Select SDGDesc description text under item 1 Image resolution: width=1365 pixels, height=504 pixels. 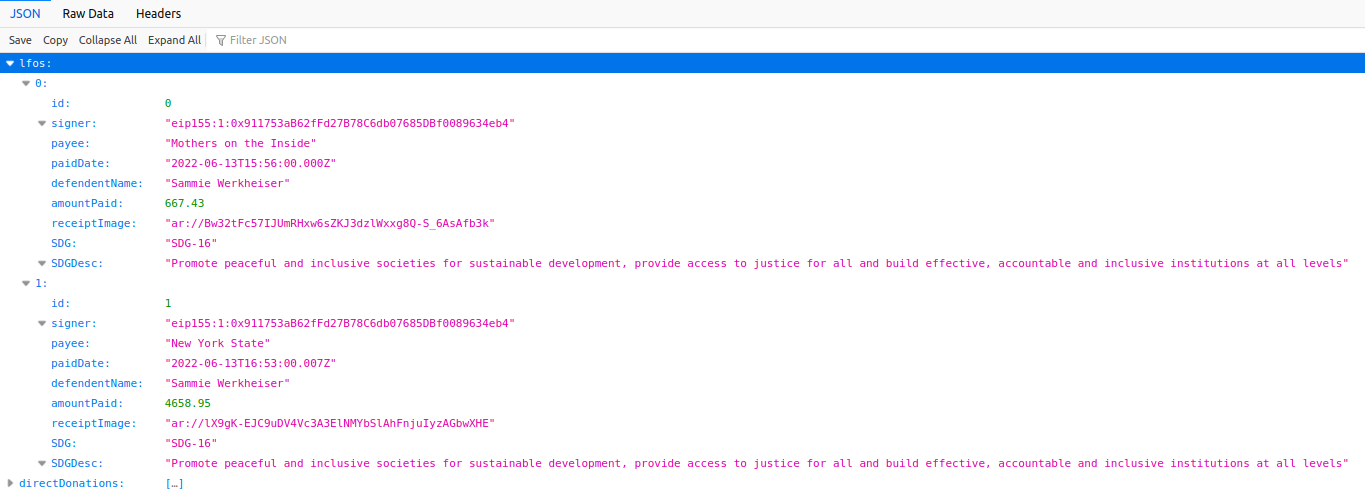click(757, 463)
